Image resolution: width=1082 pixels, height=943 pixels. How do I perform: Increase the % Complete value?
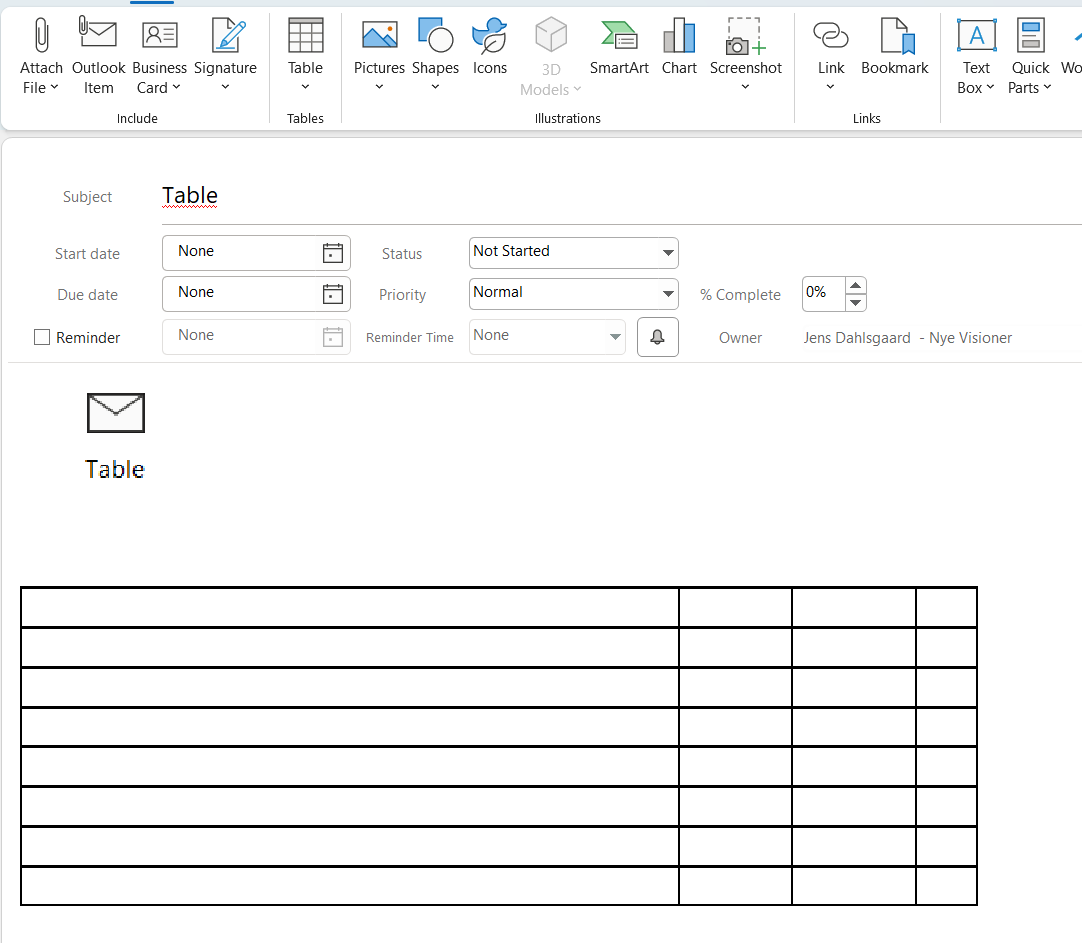855,286
